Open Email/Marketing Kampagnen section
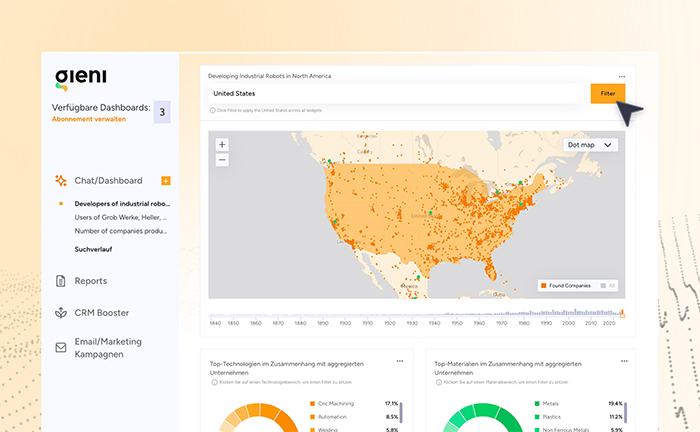 (108, 348)
